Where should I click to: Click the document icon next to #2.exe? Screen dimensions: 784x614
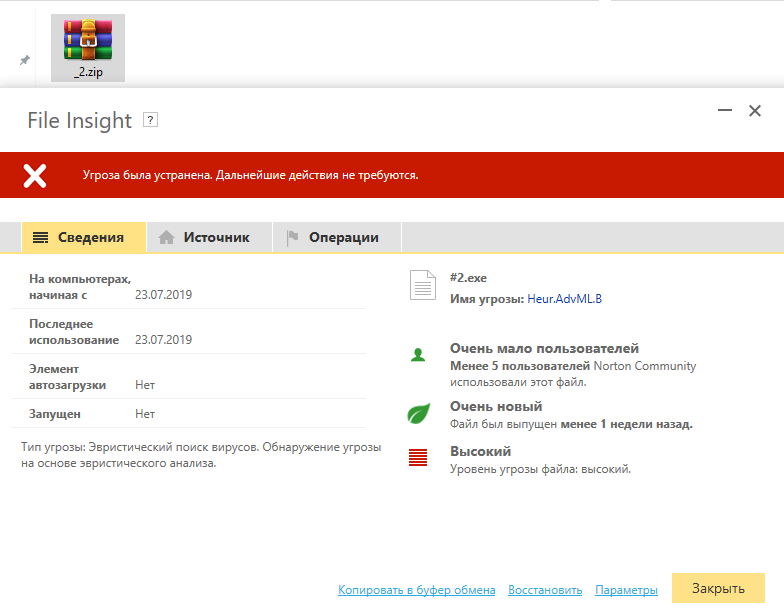422,285
